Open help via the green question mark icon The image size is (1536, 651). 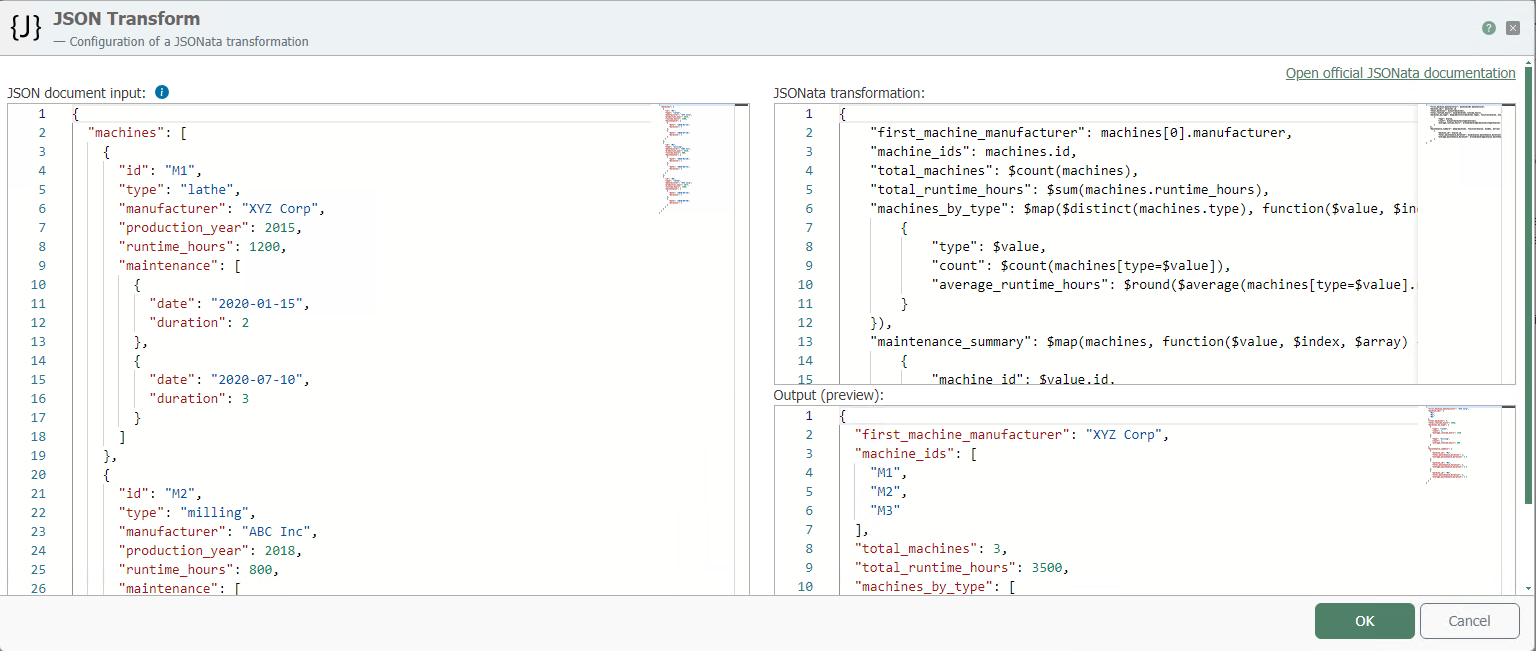[1489, 28]
